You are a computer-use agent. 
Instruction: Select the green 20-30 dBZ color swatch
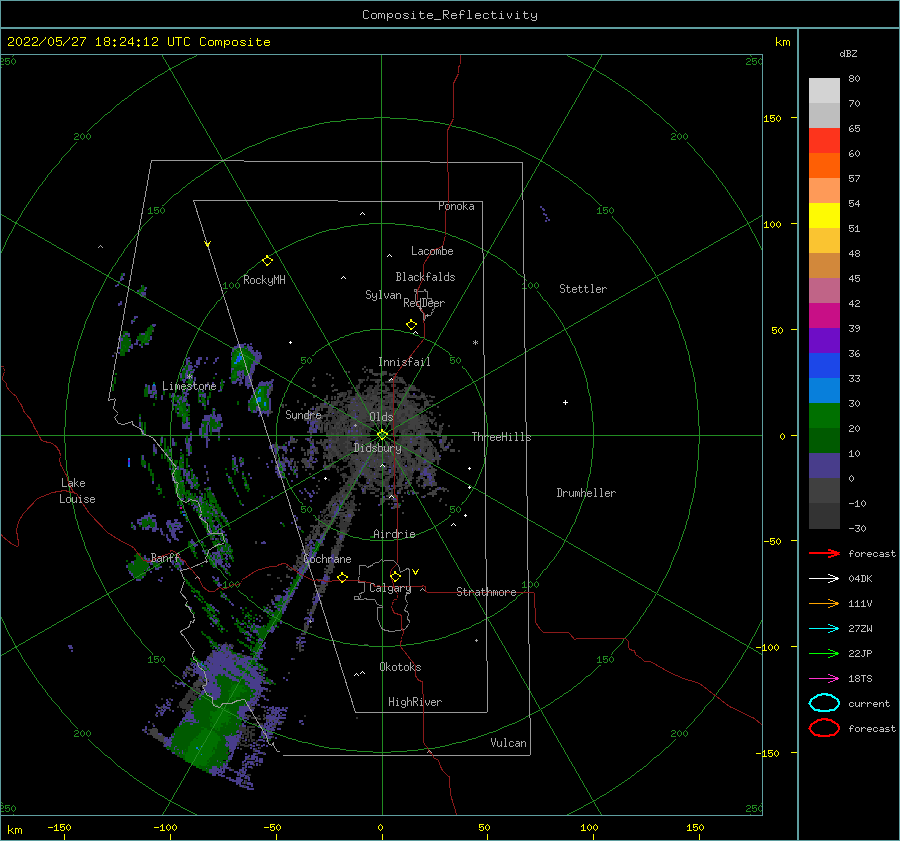coord(824,416)
